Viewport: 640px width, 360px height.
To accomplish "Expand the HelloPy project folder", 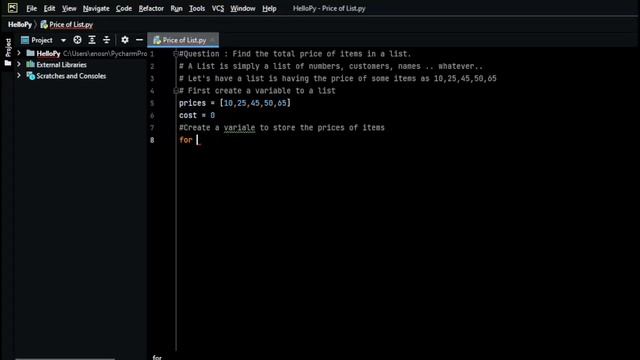I will click(x=19, y=53).
